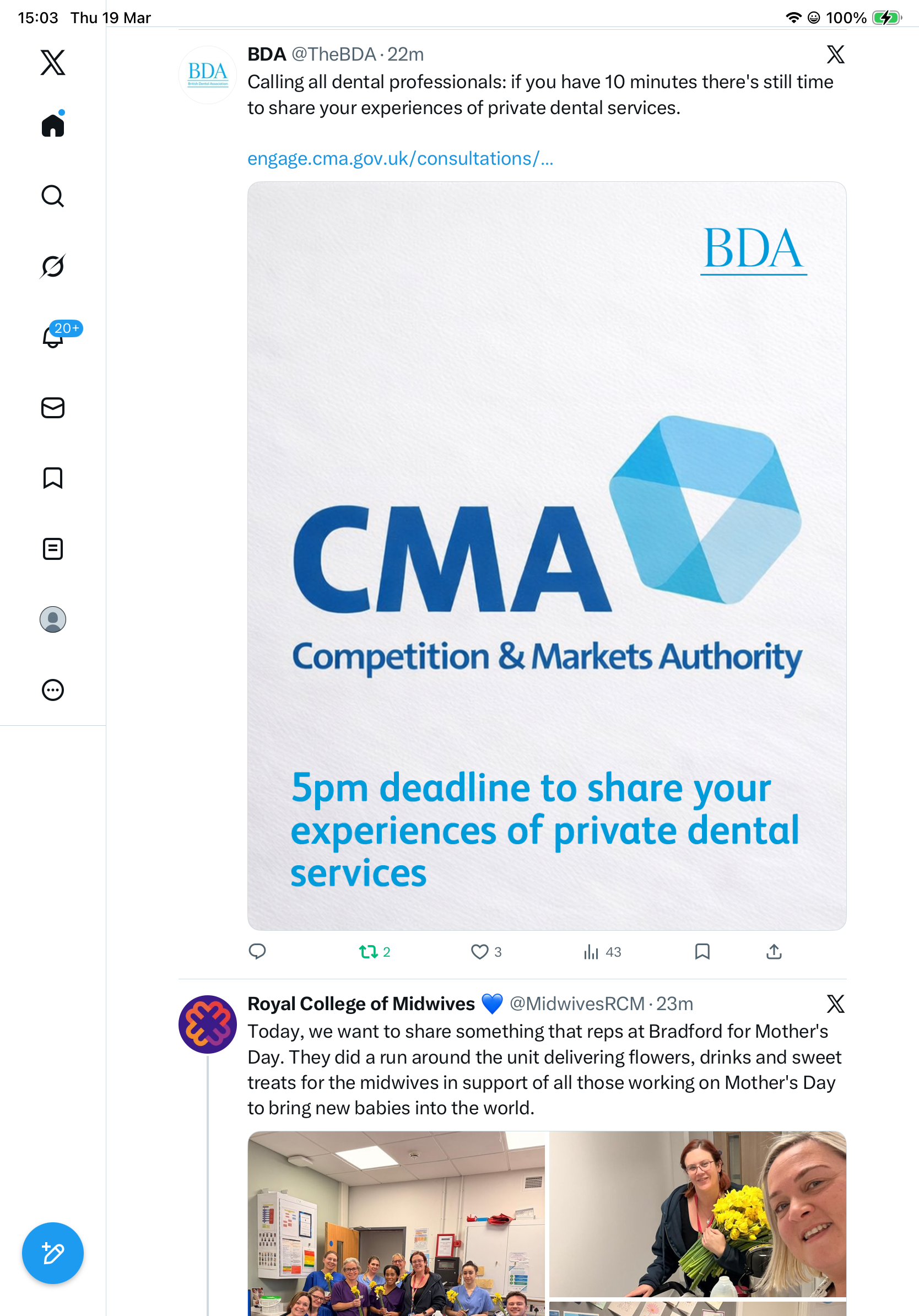The width and height of the screenshot is (919, 1316).
Task: Reply to the BDA tweet
Action: click(257, 952)
